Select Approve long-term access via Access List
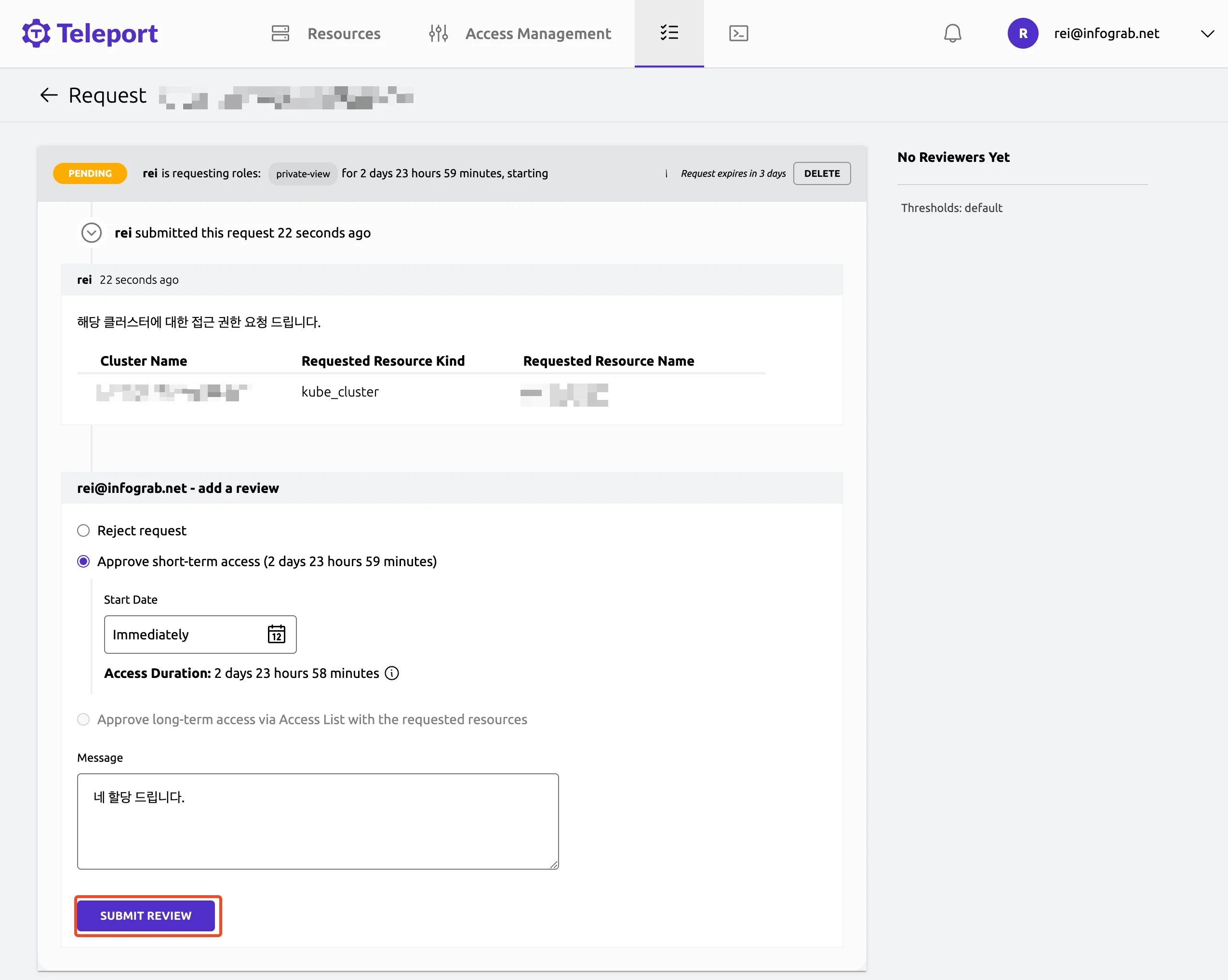The height and width of the screenshot is (980, 1228). pos(83,719)
